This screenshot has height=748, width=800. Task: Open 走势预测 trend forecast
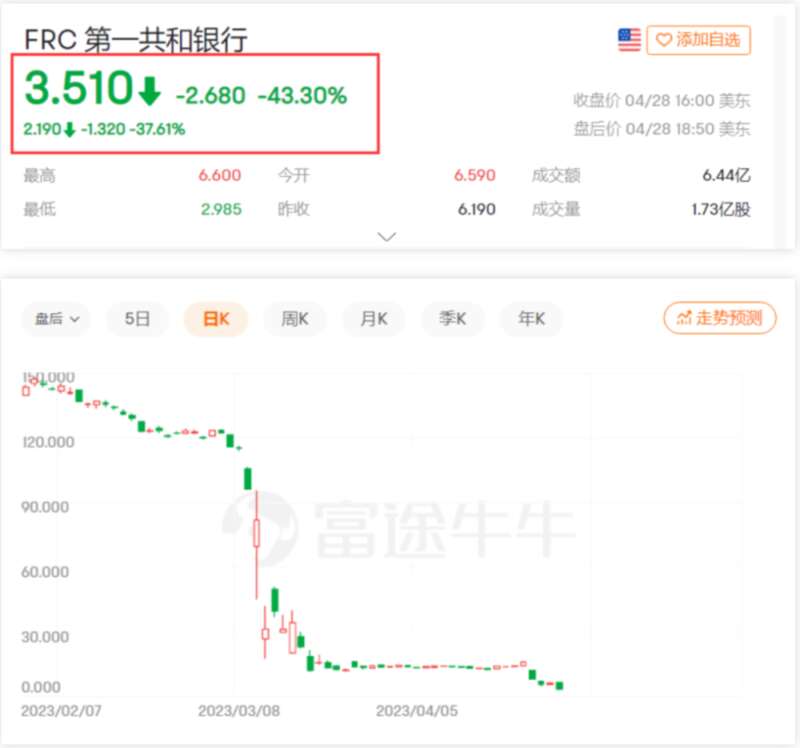click(x=720, y=318)
